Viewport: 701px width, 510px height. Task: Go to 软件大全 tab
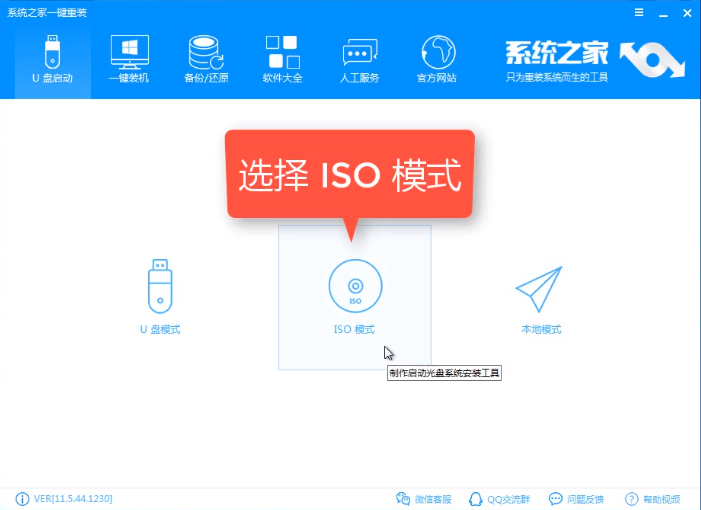click(x=283, y=59)
